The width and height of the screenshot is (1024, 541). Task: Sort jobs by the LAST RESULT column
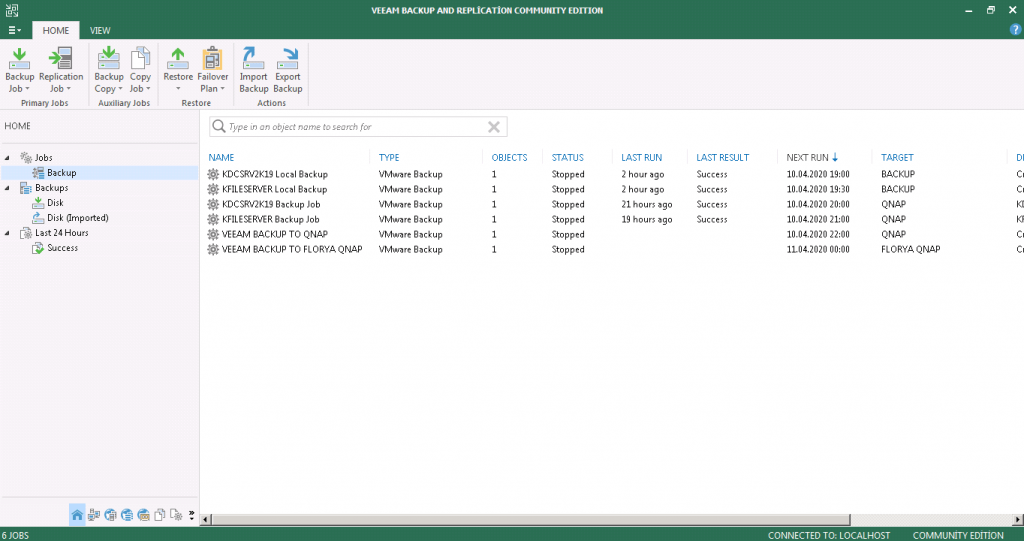tap(722, 158)
